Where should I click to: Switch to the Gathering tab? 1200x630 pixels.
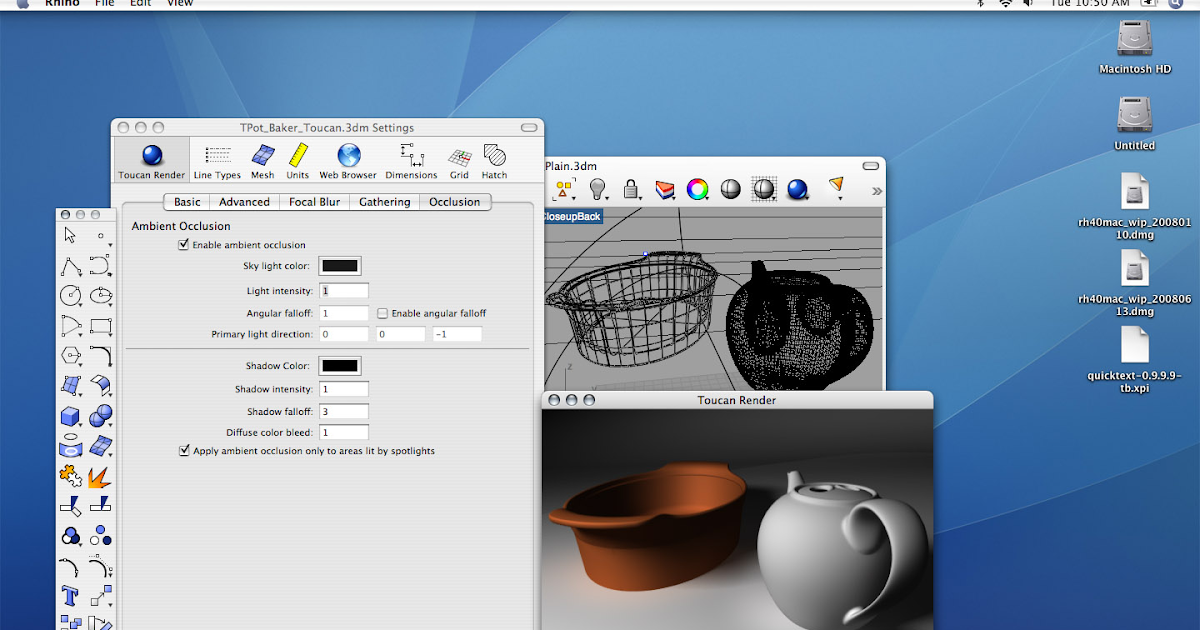(x=385, y=202)
